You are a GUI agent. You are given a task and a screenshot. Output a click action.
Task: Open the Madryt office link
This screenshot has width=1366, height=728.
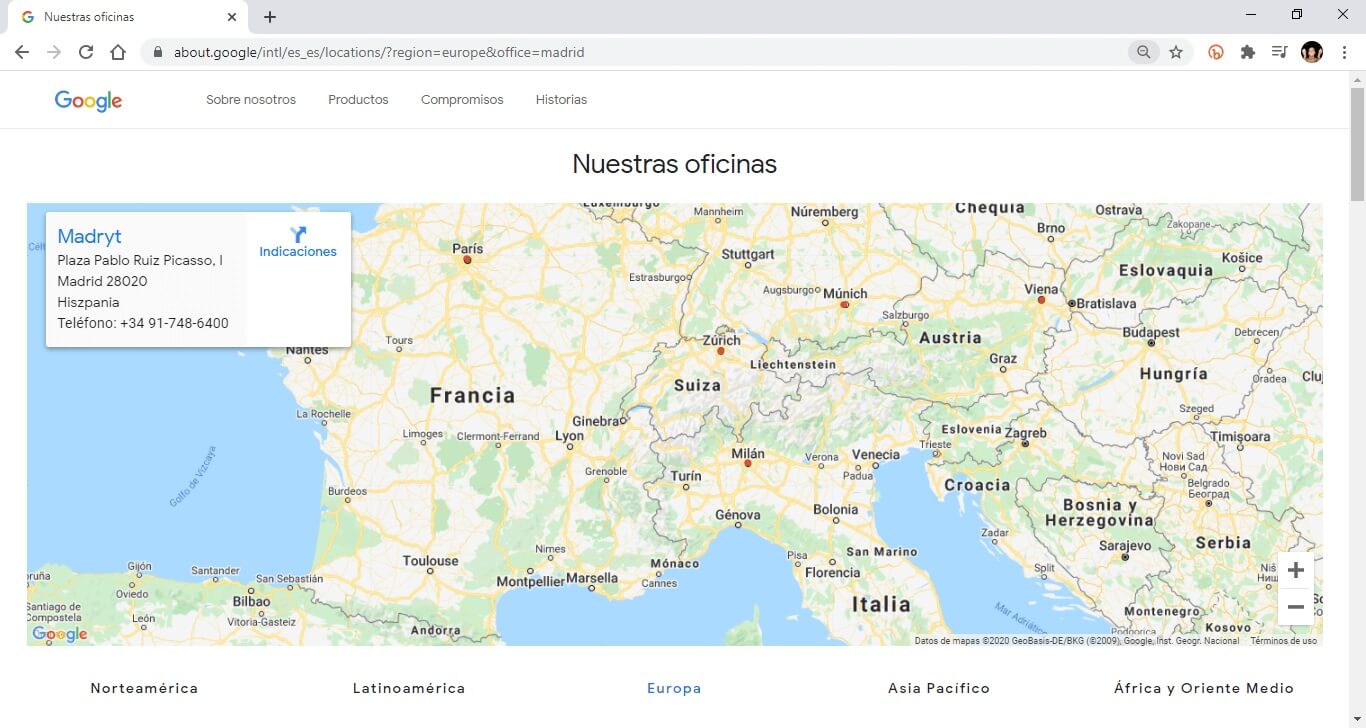(89, 237)
